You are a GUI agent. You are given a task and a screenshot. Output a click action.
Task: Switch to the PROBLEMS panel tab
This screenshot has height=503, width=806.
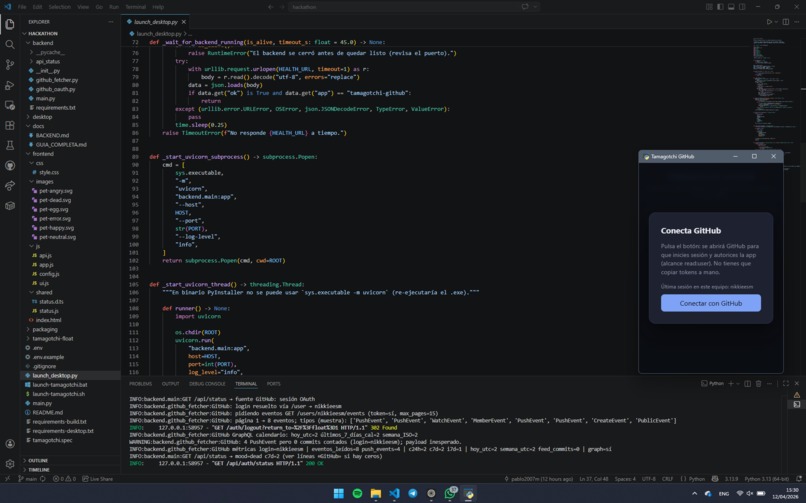point(140,384)
